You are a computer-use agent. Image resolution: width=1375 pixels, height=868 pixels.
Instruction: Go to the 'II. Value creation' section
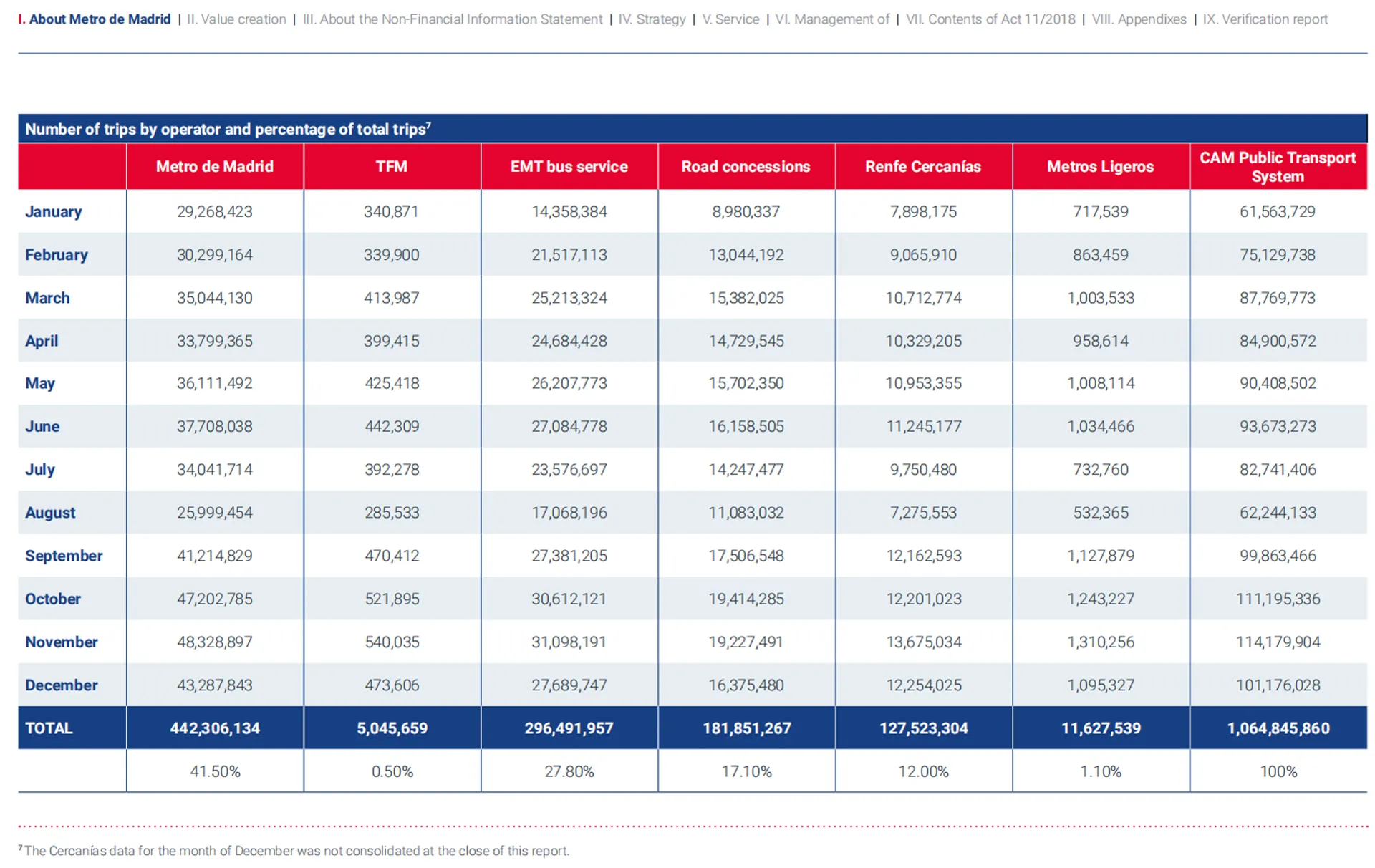click(236, 19)
